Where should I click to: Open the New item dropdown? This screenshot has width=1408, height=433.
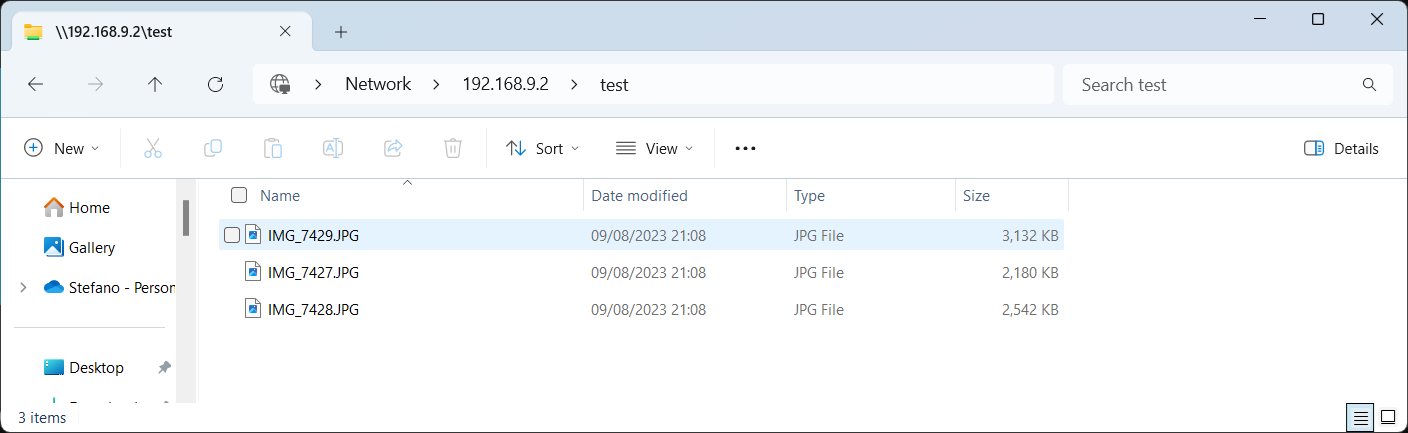coord(62,148)
